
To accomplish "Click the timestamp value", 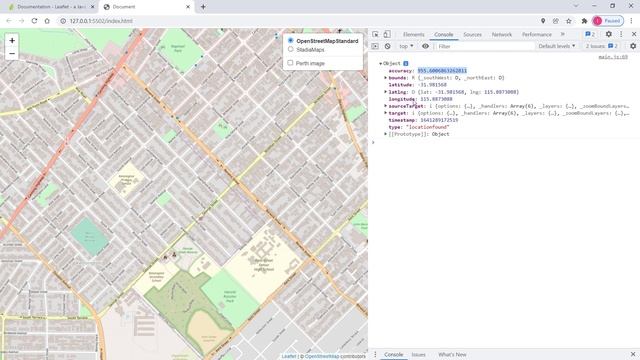I will coord(439,120).
